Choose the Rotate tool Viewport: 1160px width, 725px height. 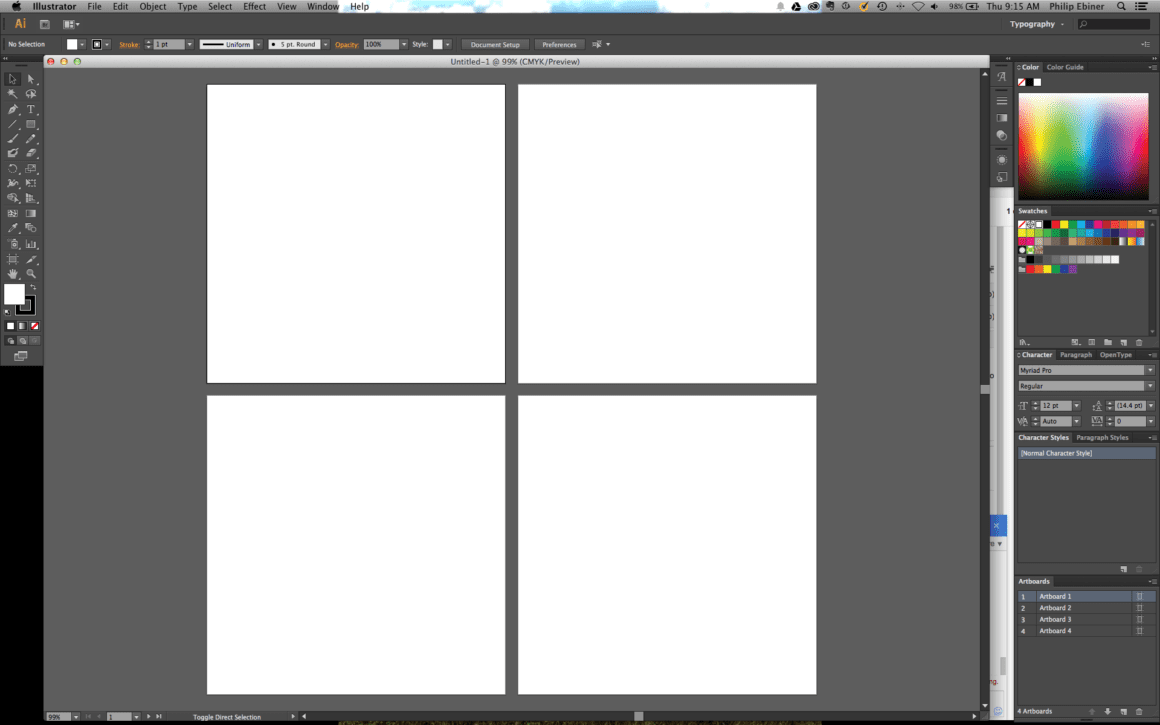(x=13, y=169)
